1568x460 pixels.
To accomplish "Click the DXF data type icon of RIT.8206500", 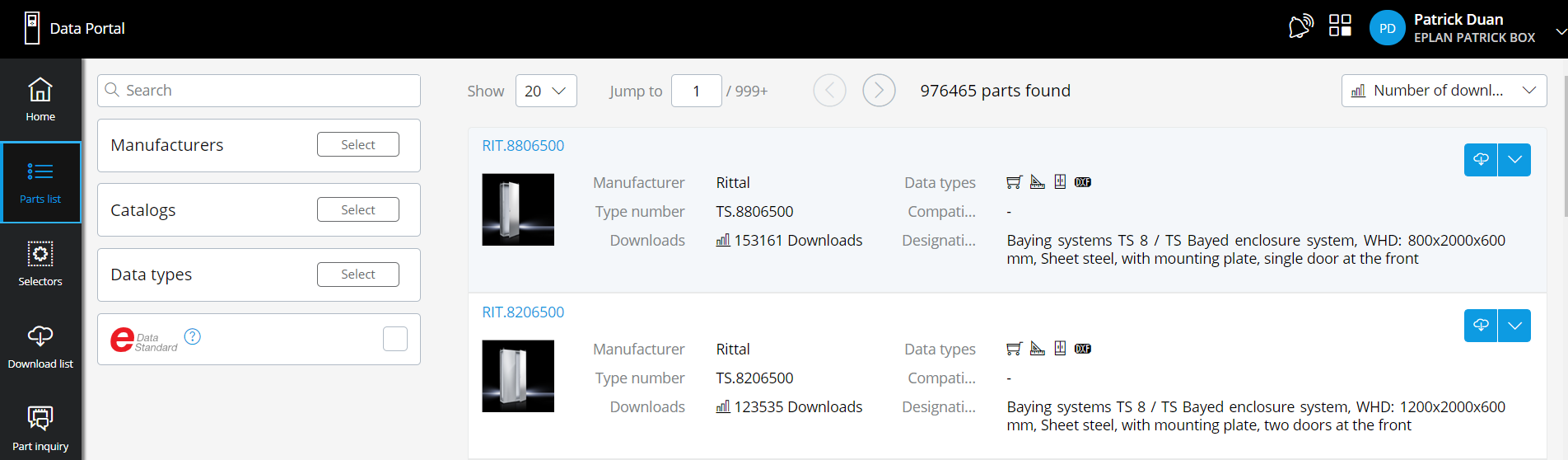I will (x=1083, y=349).
